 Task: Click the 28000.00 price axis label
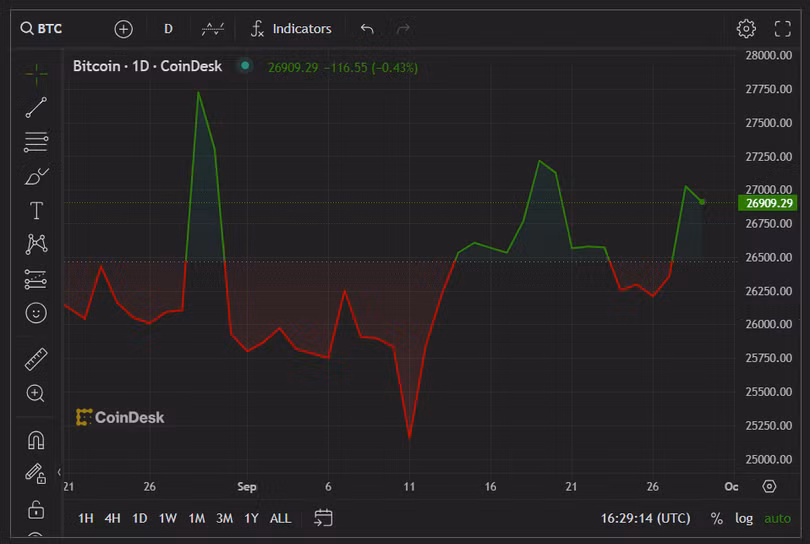tap(768, 55)
